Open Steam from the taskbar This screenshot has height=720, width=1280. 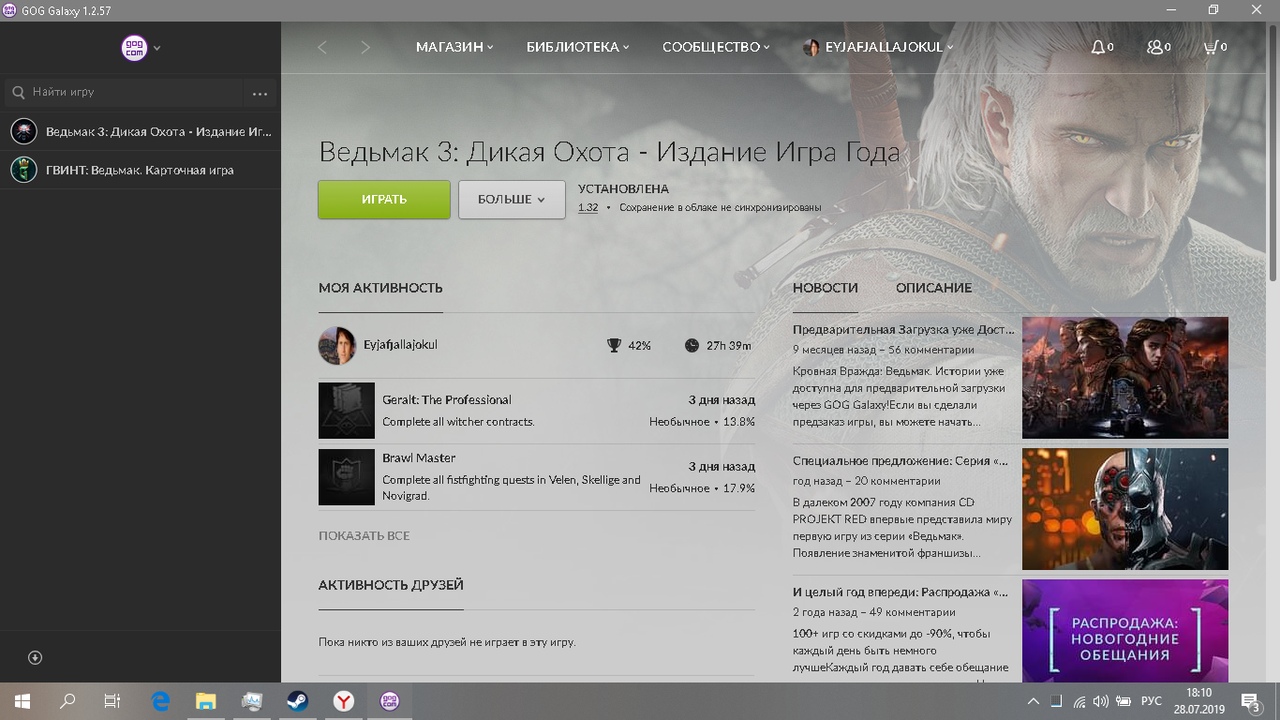point(298,702)
